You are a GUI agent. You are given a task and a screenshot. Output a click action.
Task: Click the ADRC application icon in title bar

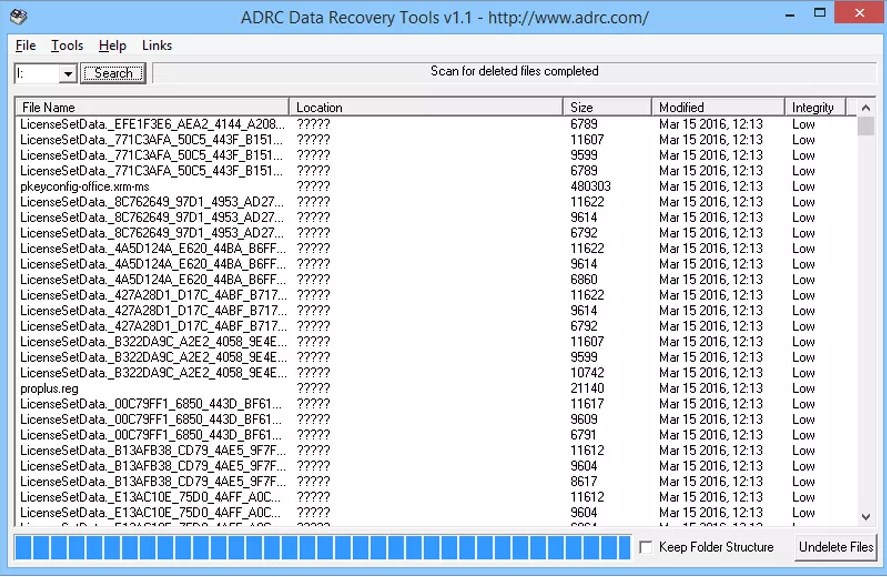click(18, 13)
